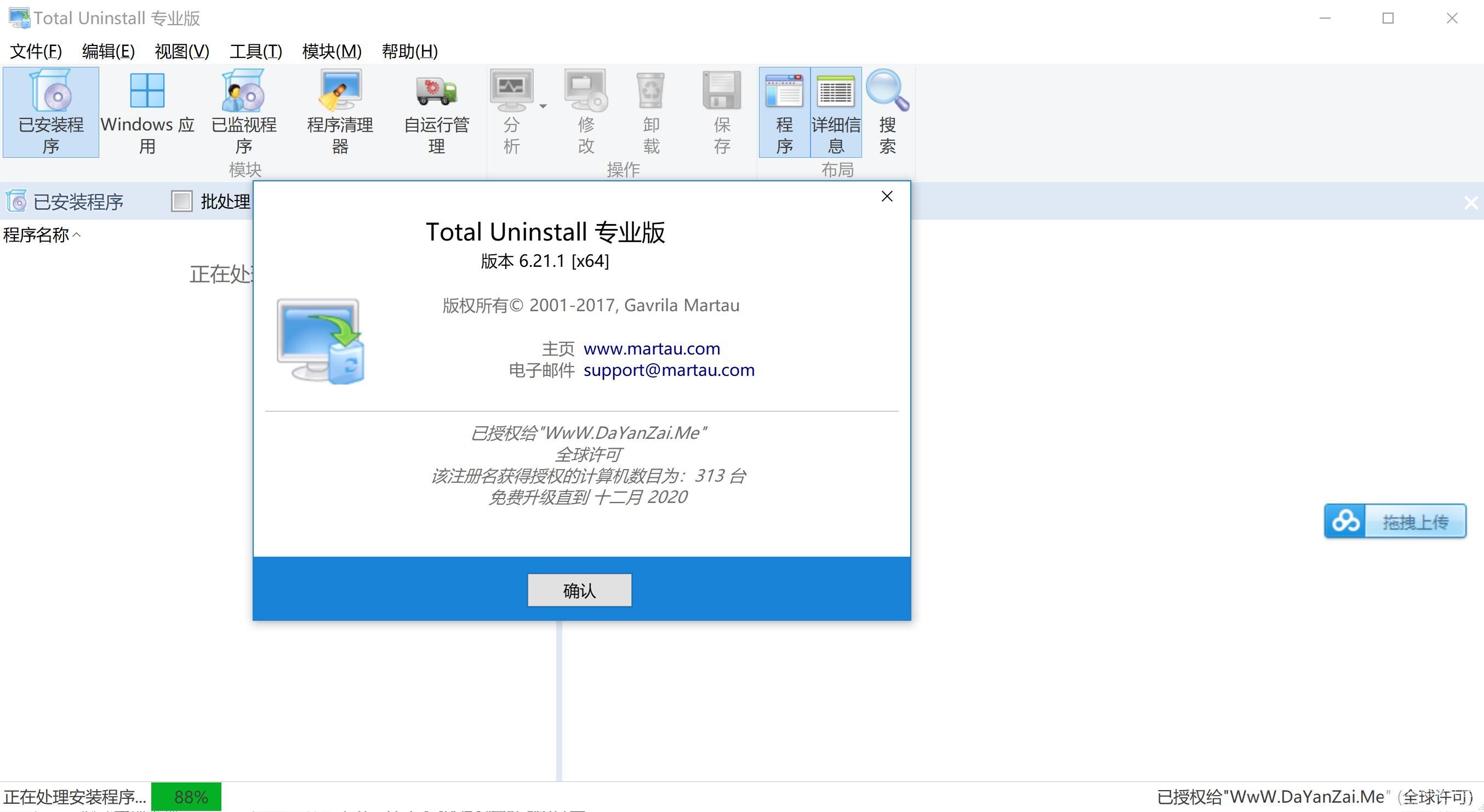The image size is (1484, 812).
Task: Maximize the Total Uninstall window
Action: click(1388, 18)
